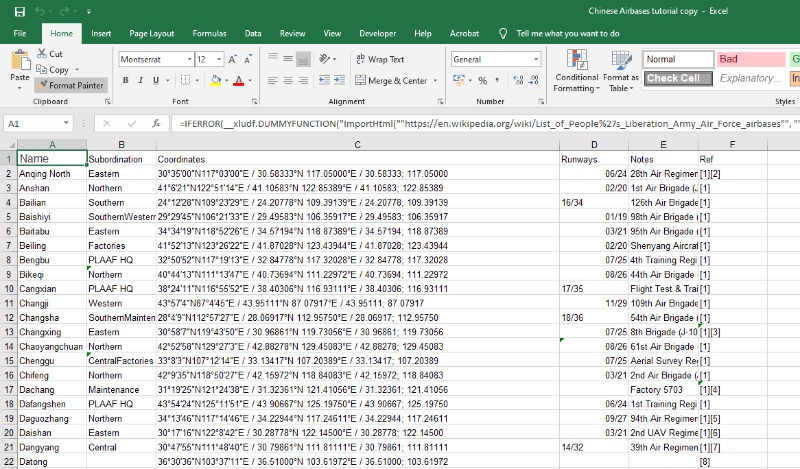Open fill color dropdown arrow
This screenshot has width=800, height=469.
point(226,81)
